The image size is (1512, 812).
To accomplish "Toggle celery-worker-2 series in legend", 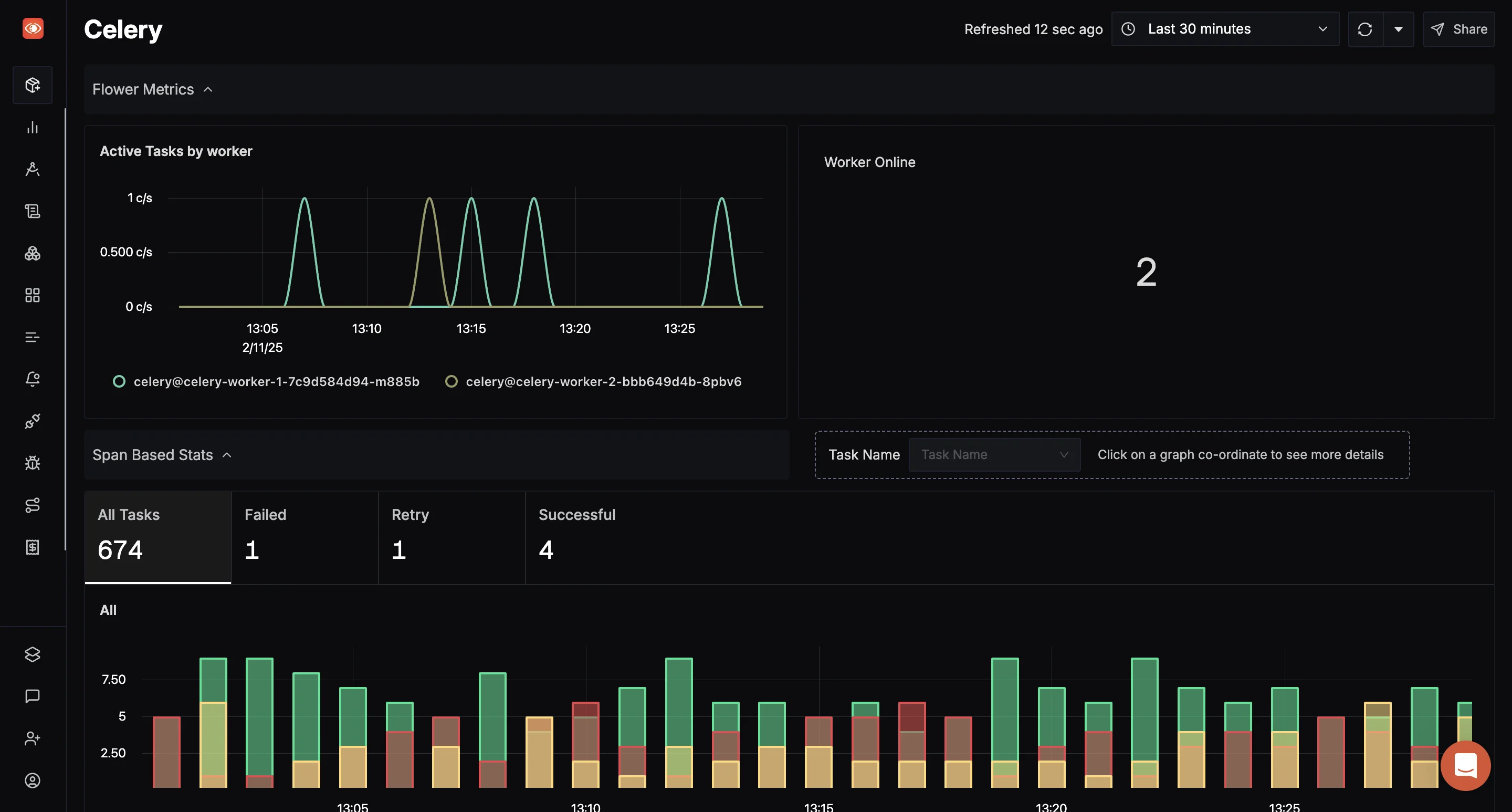I will 593,382.
